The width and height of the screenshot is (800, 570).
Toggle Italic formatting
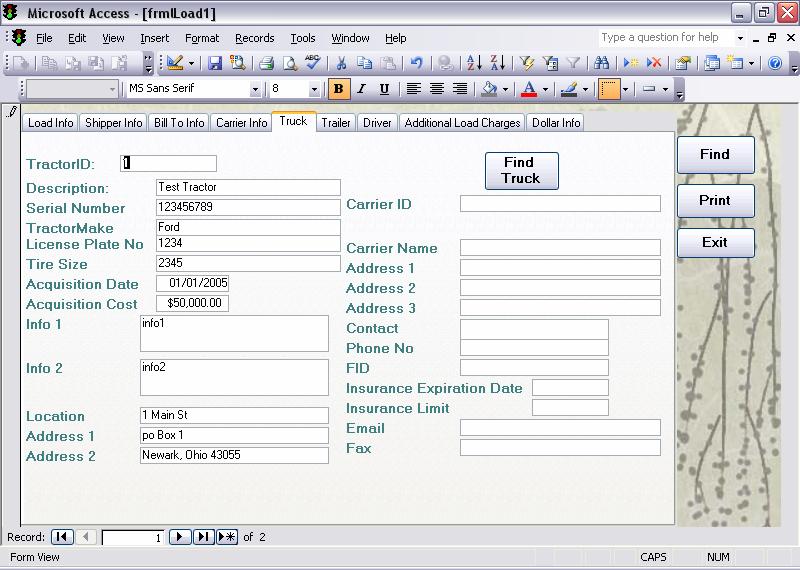point(361,89)
